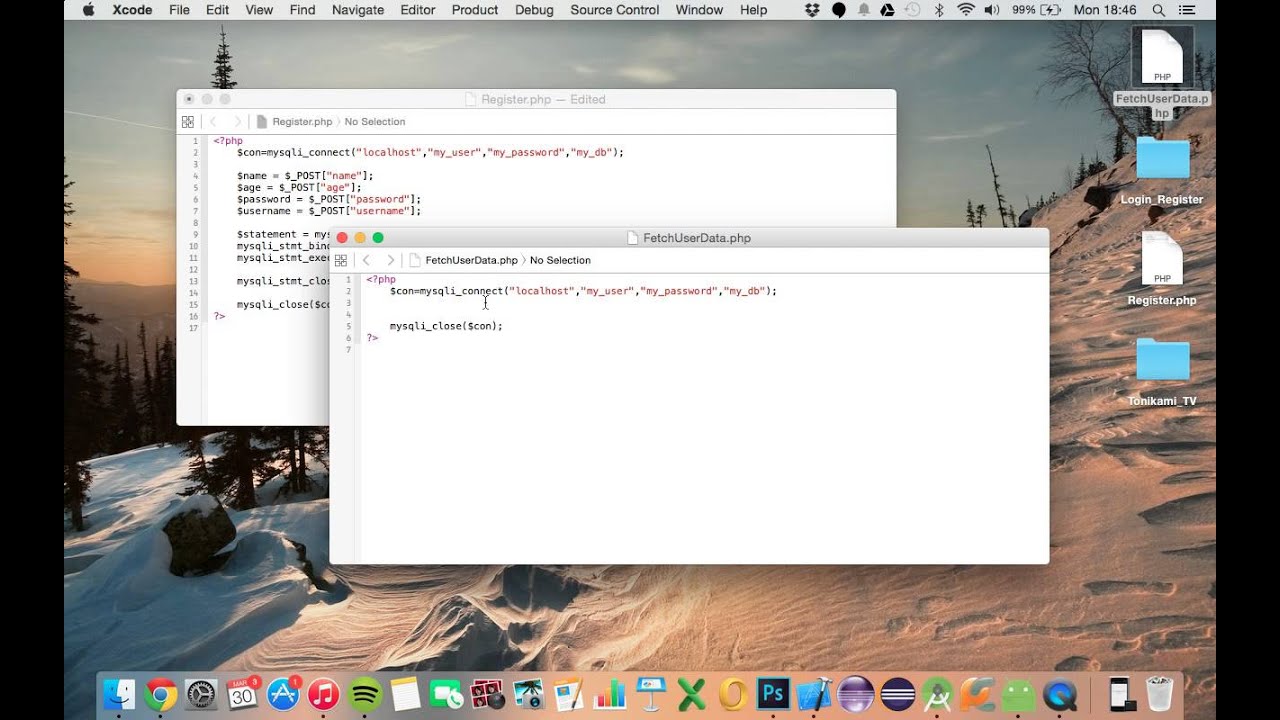The height and width of the screenshot is (720, 1280).
Task: Go back in Register.php jump bar
Action: (x=213, y=122)
